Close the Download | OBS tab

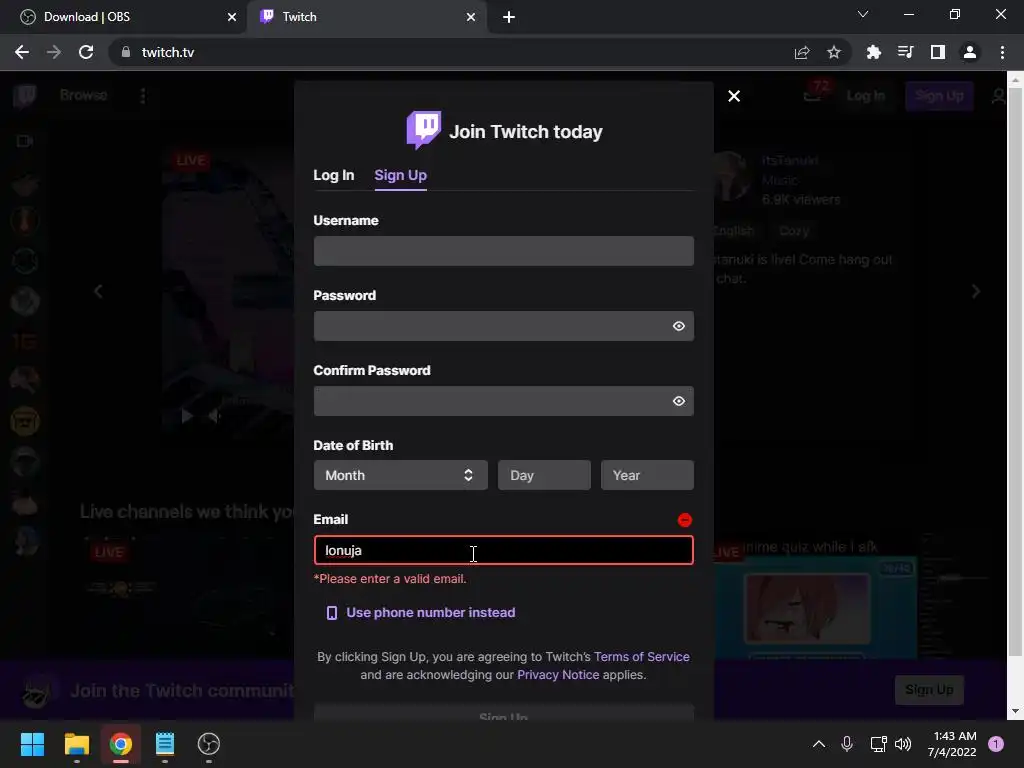(x=232, y=17)
